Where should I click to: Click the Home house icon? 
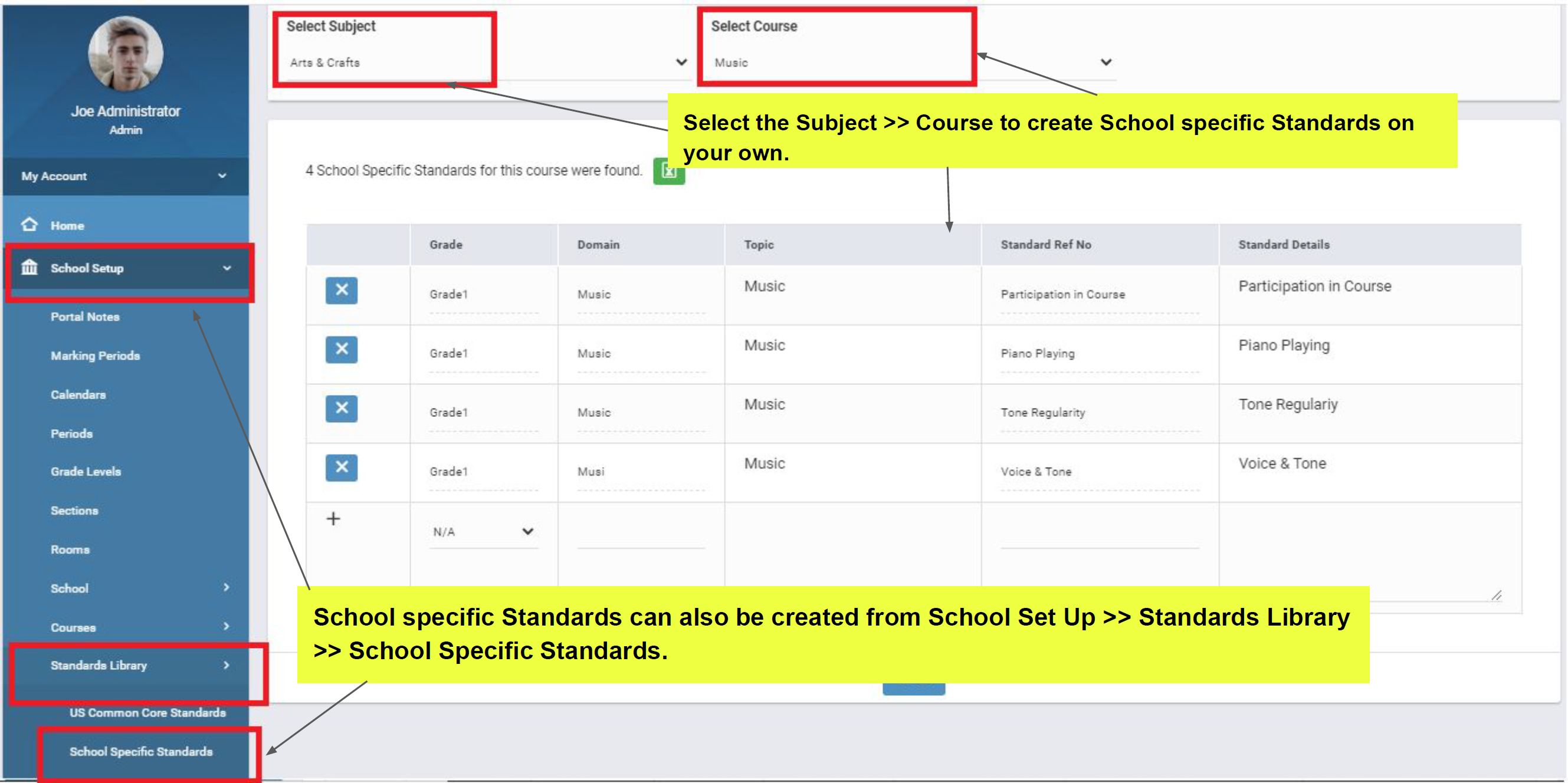point(29,225)
